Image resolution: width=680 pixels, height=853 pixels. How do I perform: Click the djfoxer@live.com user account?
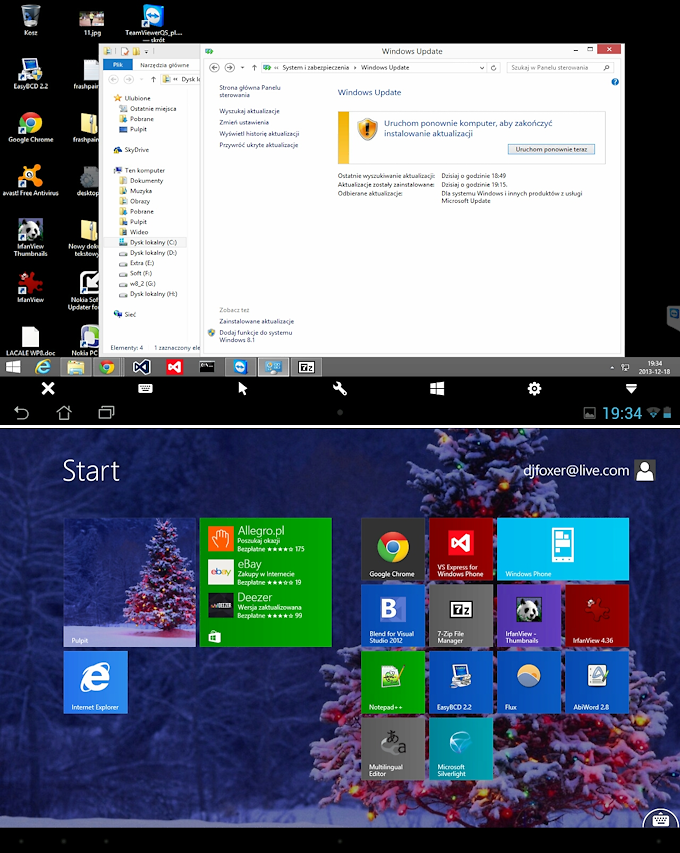(589, 471)
